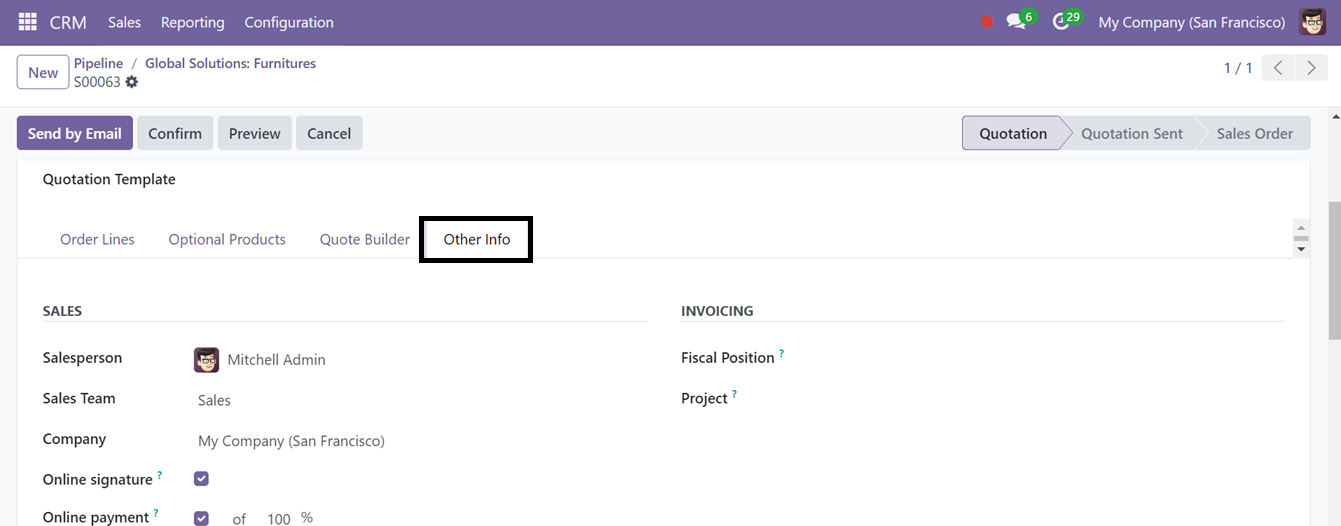The width and height of the screenshot is (1341, 526).
Task: Open the Sales top menu
Action: tap(124, 22)
